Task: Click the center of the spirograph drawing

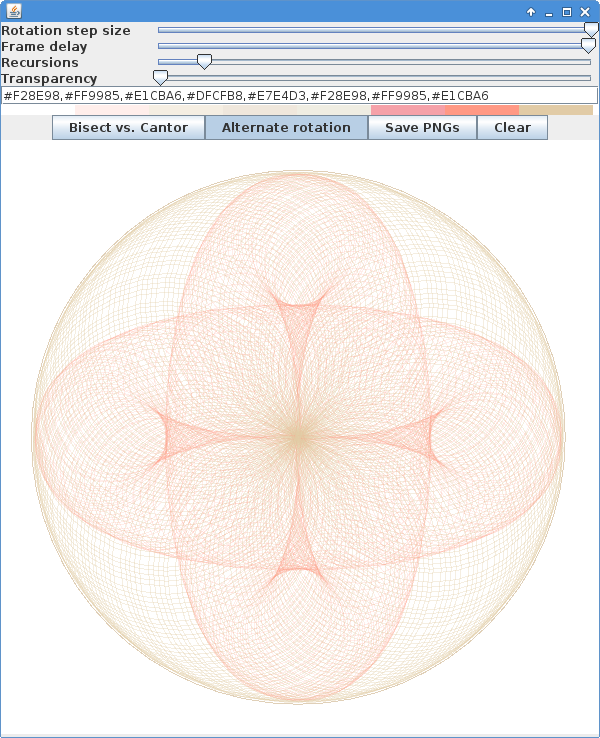Action: click(298, 437)
